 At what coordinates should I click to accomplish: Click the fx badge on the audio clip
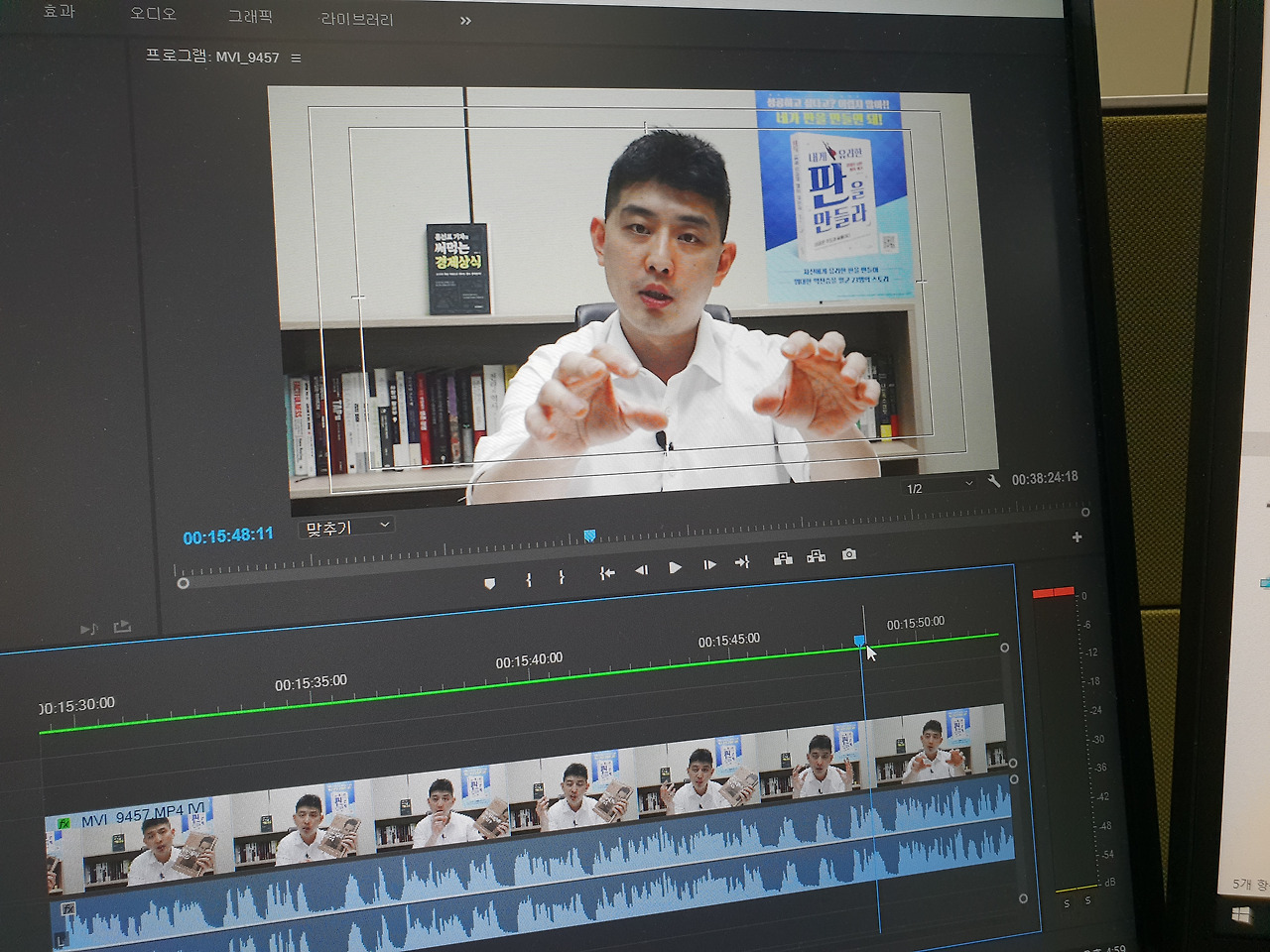point(67,908)
